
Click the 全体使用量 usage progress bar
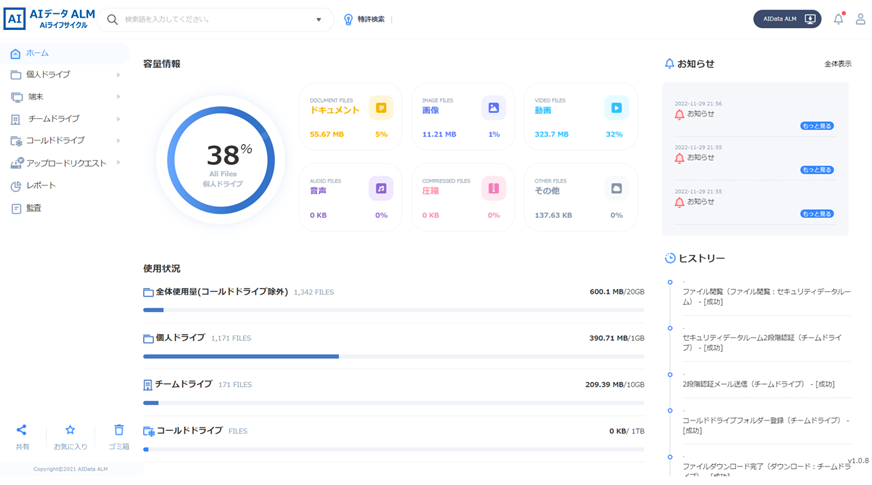[394, 310]
